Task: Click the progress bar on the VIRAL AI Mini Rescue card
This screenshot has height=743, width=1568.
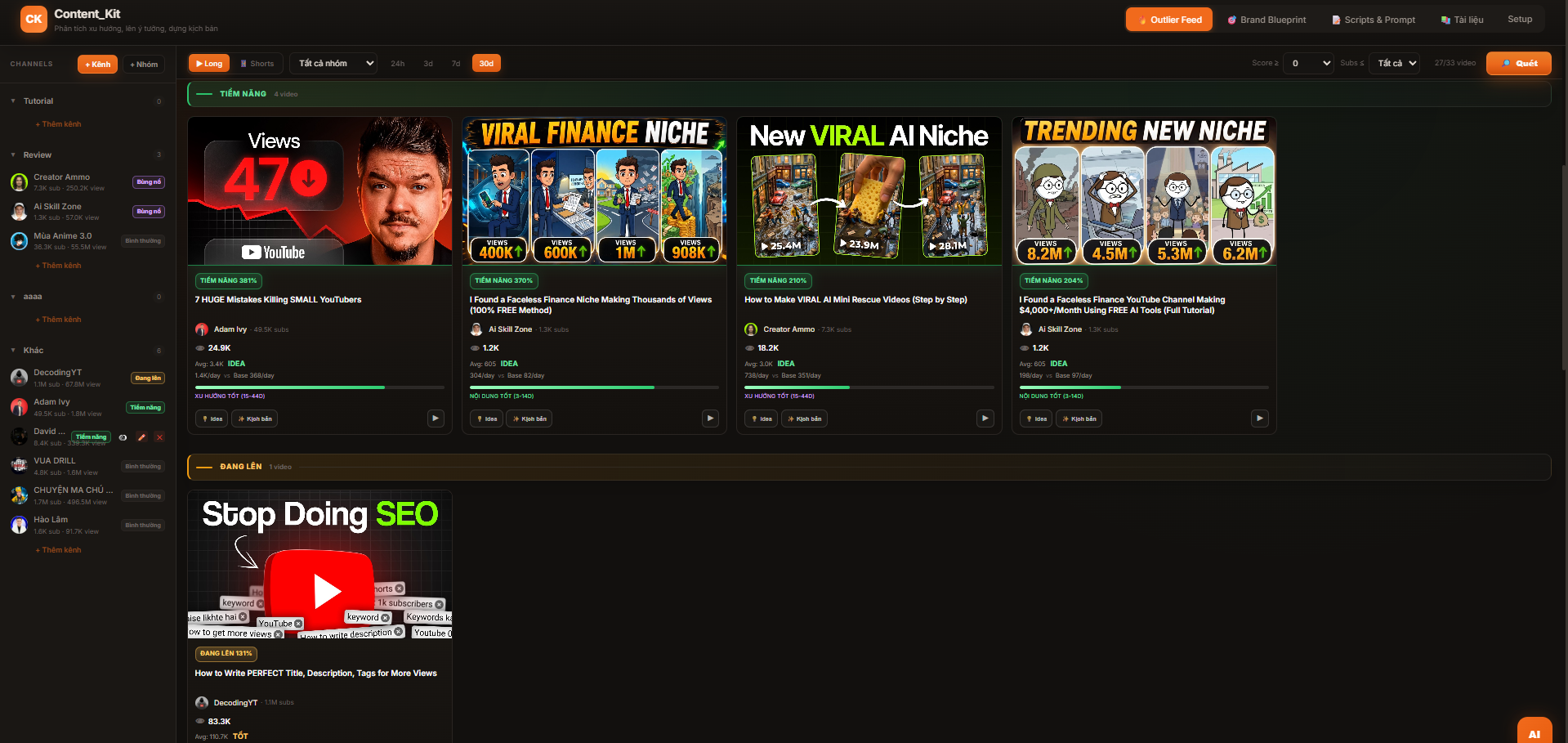Action: tap(869, 387)
